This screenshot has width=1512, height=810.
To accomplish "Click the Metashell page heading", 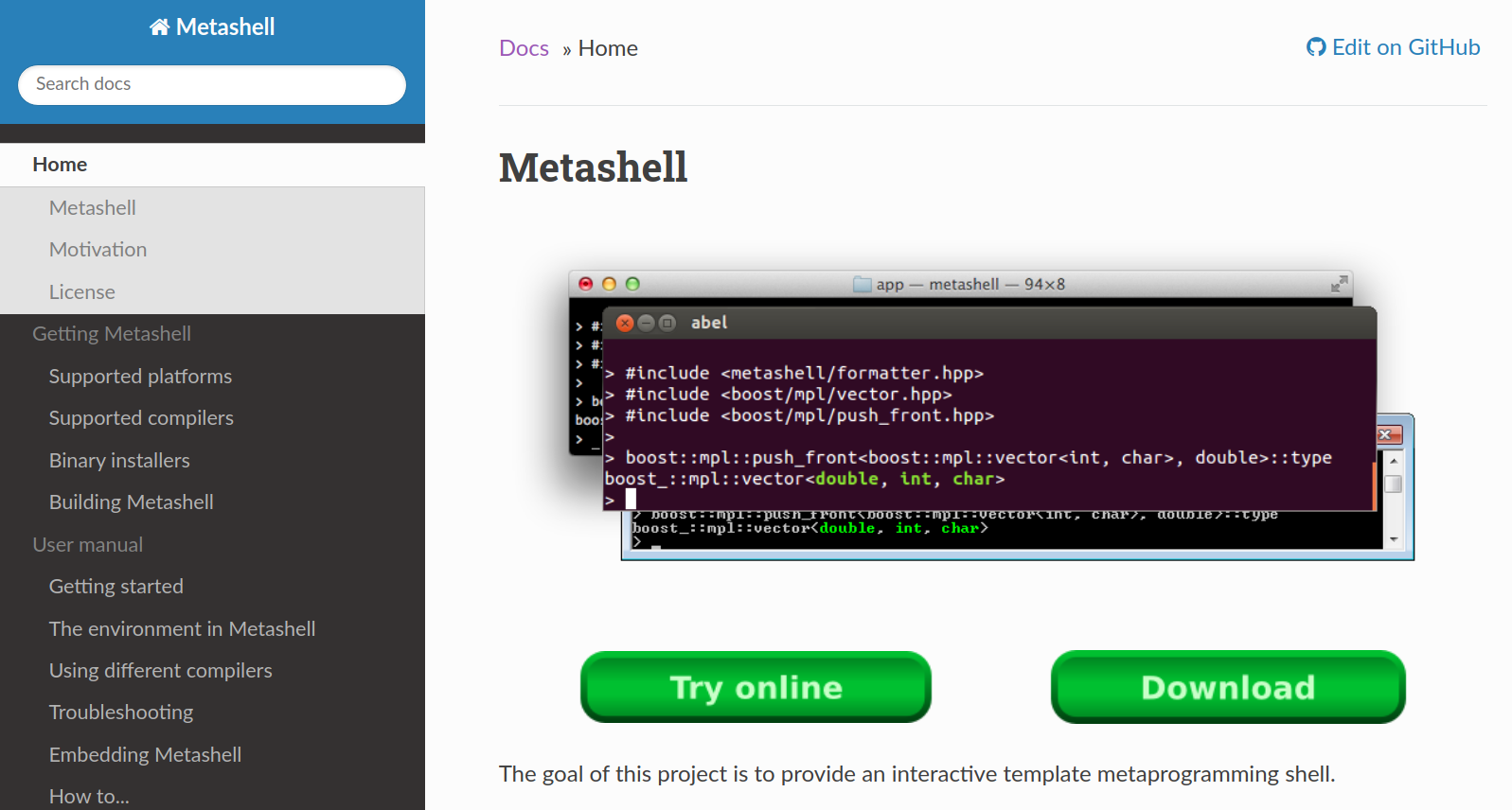I will (x=593, y=167).
